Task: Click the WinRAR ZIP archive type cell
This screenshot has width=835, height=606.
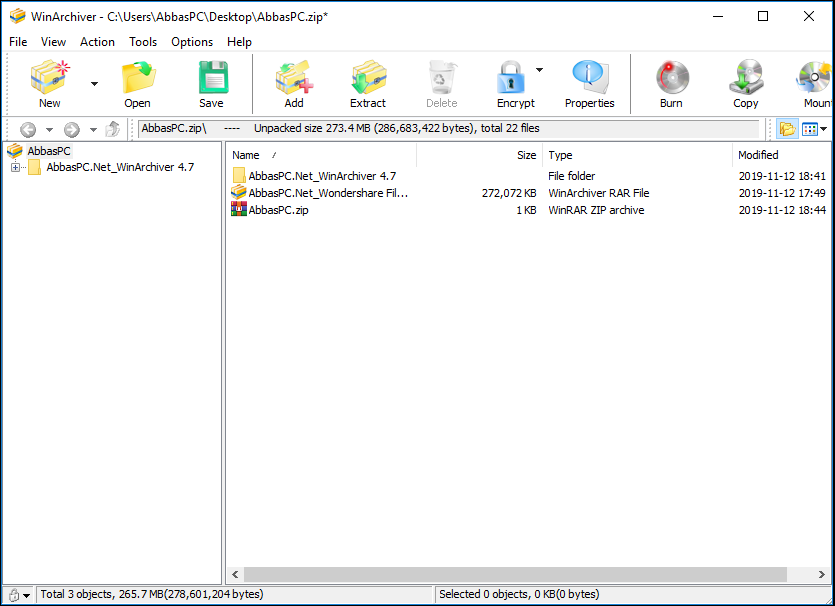Action: tap(596, 210)
